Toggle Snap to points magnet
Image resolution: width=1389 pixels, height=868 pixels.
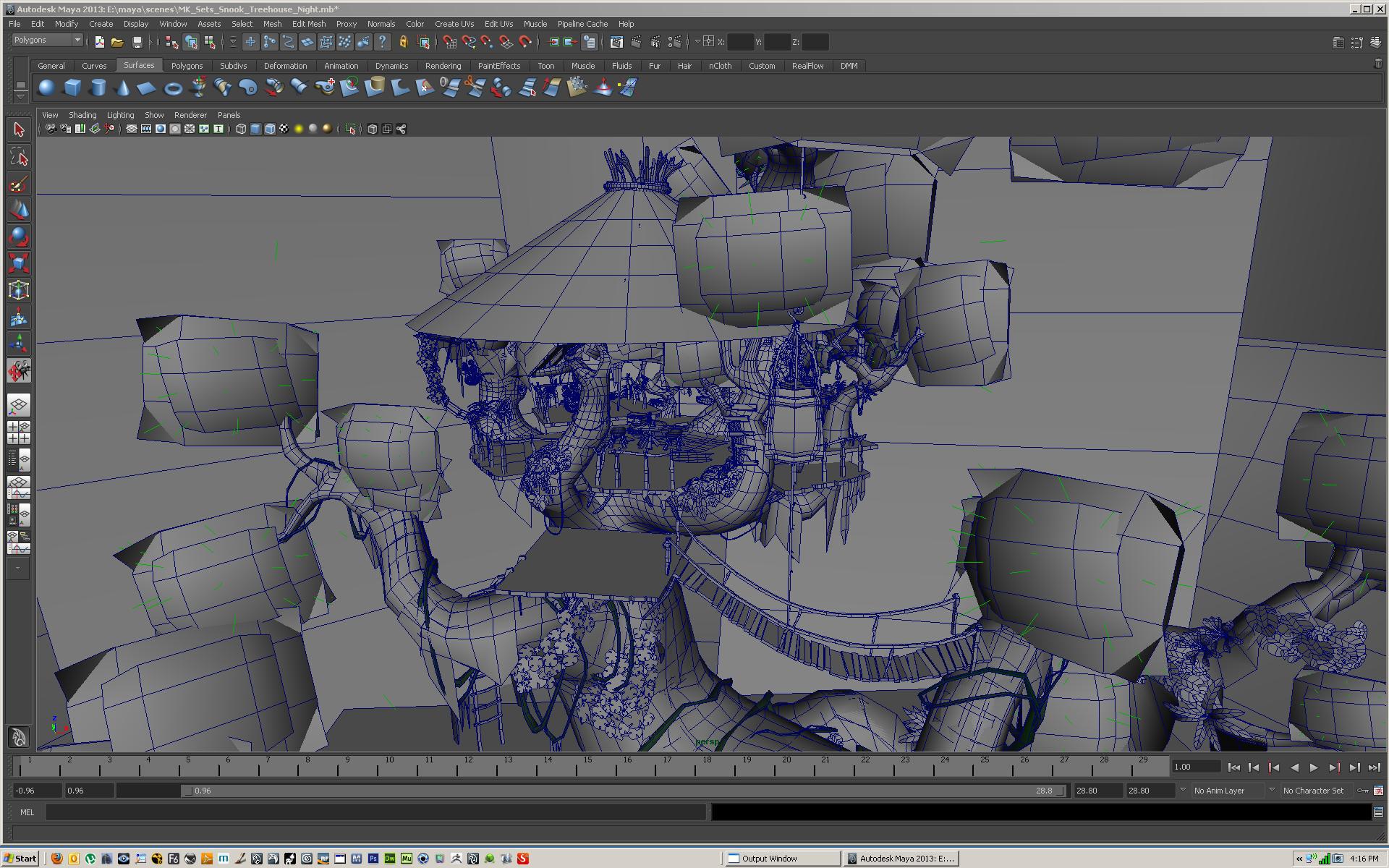(487, 42)
